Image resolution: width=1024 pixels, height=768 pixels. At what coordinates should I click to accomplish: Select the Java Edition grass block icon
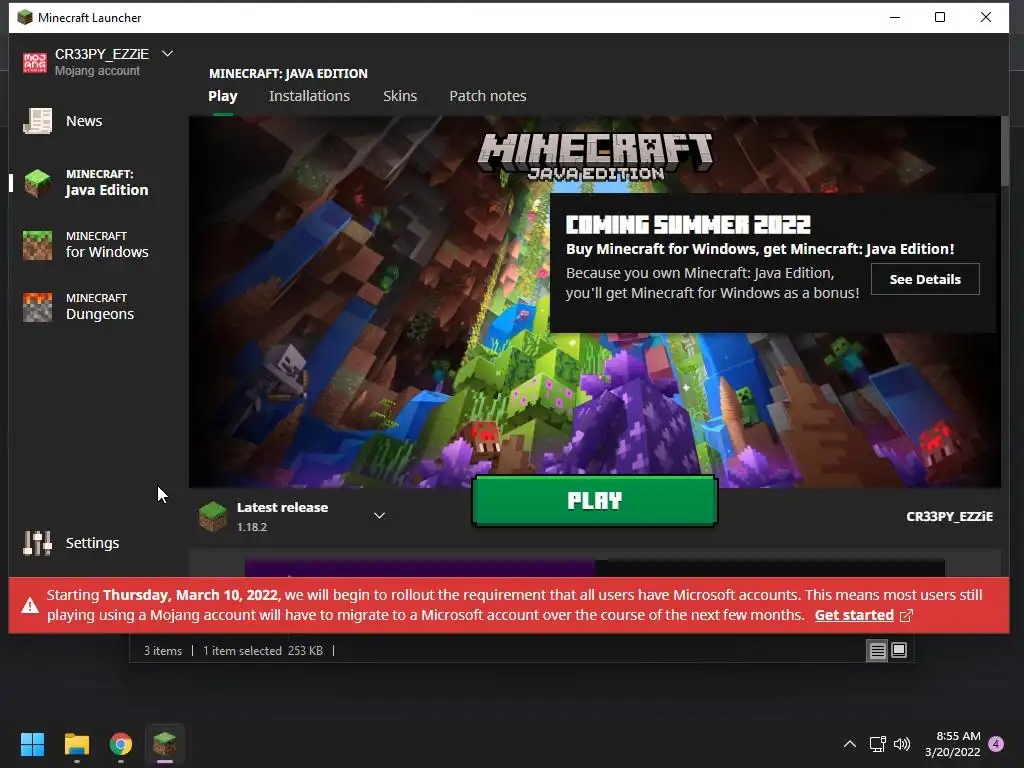tap(37, 183)
